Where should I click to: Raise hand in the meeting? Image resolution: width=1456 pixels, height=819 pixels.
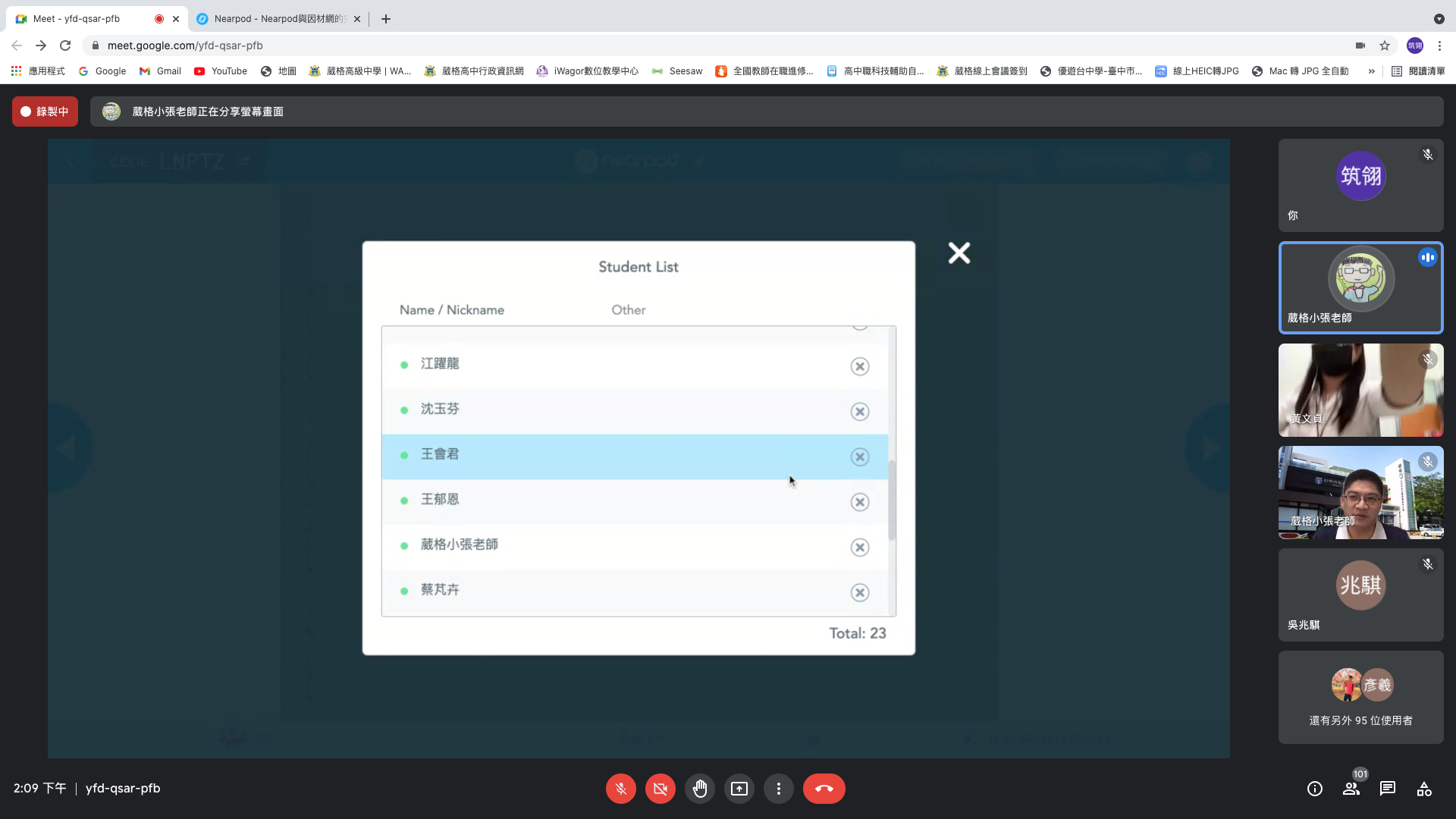click(699, 789)
